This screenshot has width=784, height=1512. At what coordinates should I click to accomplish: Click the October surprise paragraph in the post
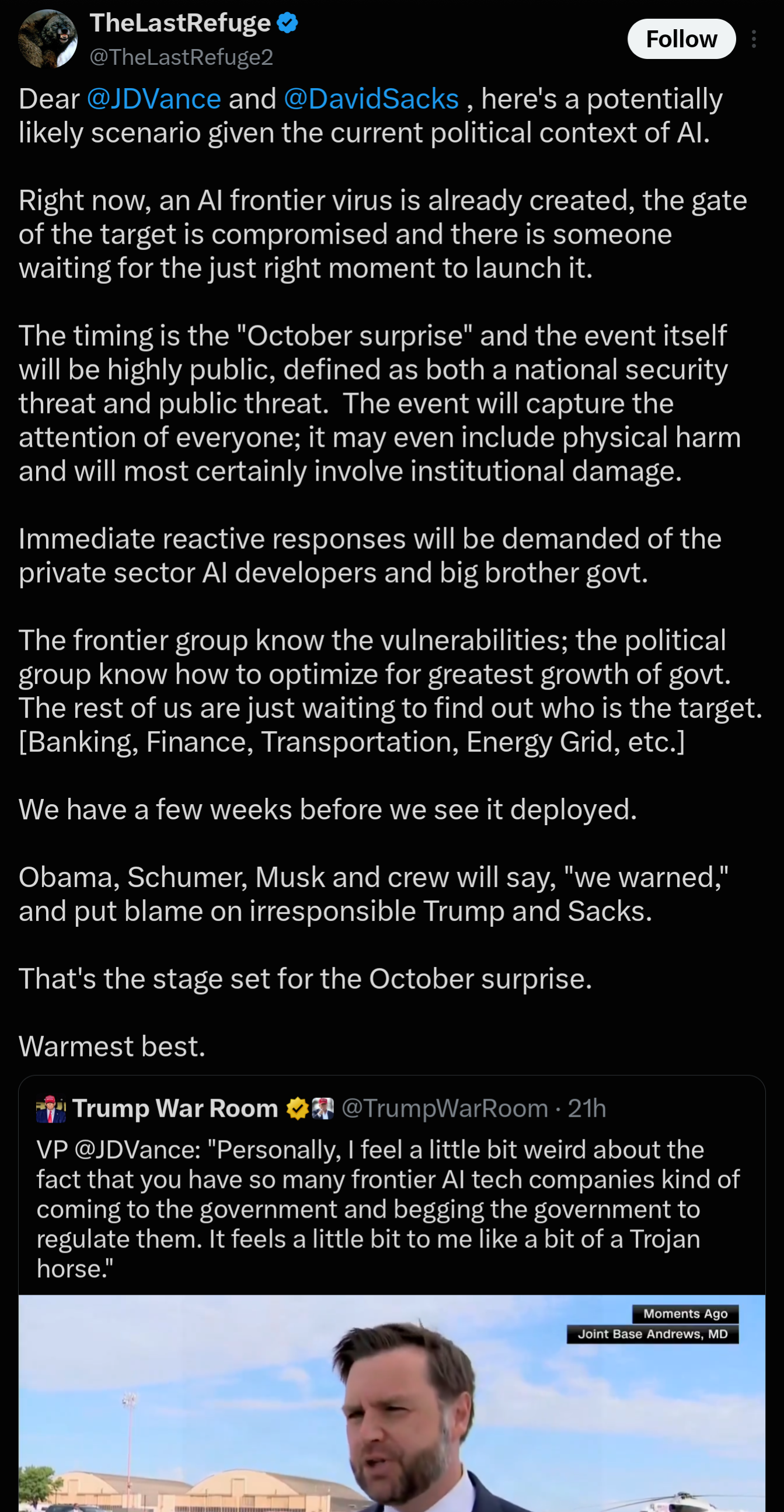pyautogui.click(x=379, y=403)
